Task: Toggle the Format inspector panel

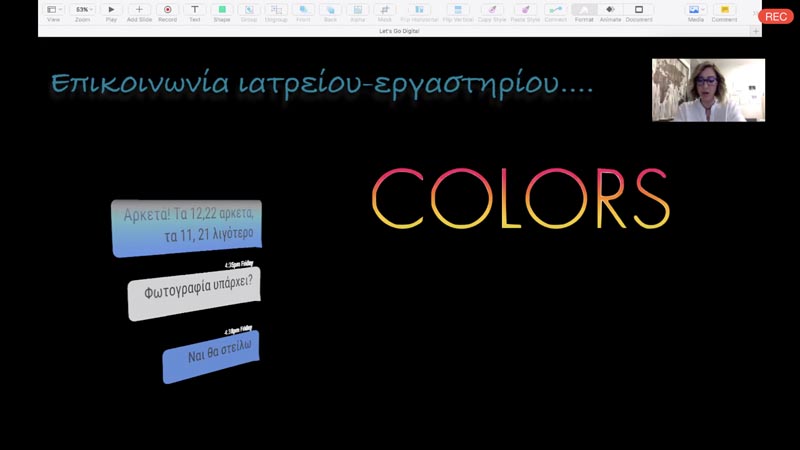Action: [x=583, y=10]
